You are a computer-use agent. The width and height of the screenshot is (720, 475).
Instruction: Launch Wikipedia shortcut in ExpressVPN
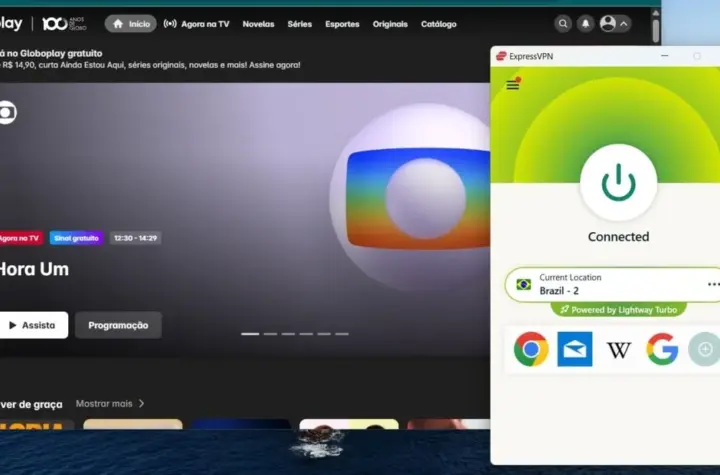(619, 350)
